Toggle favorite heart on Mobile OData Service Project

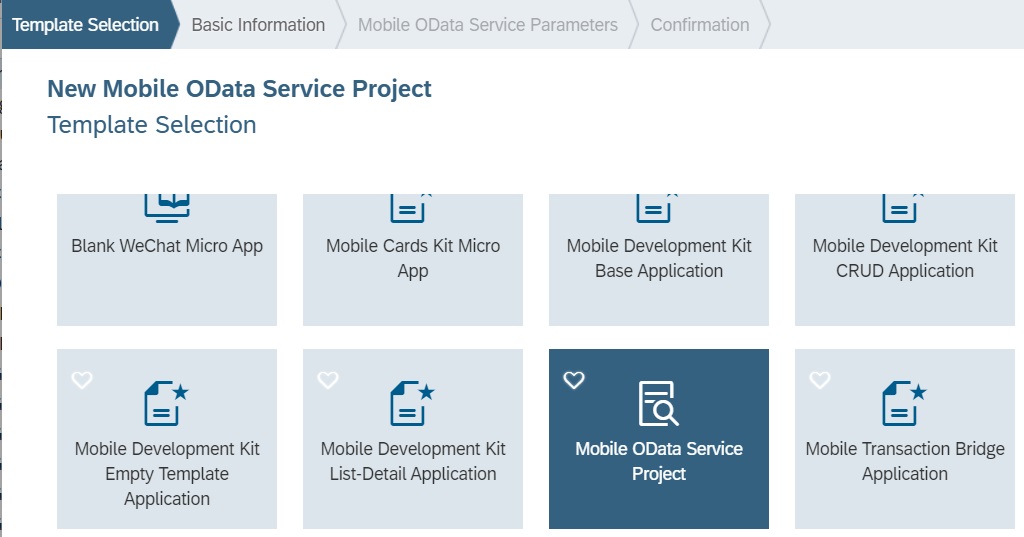[574, 380]
